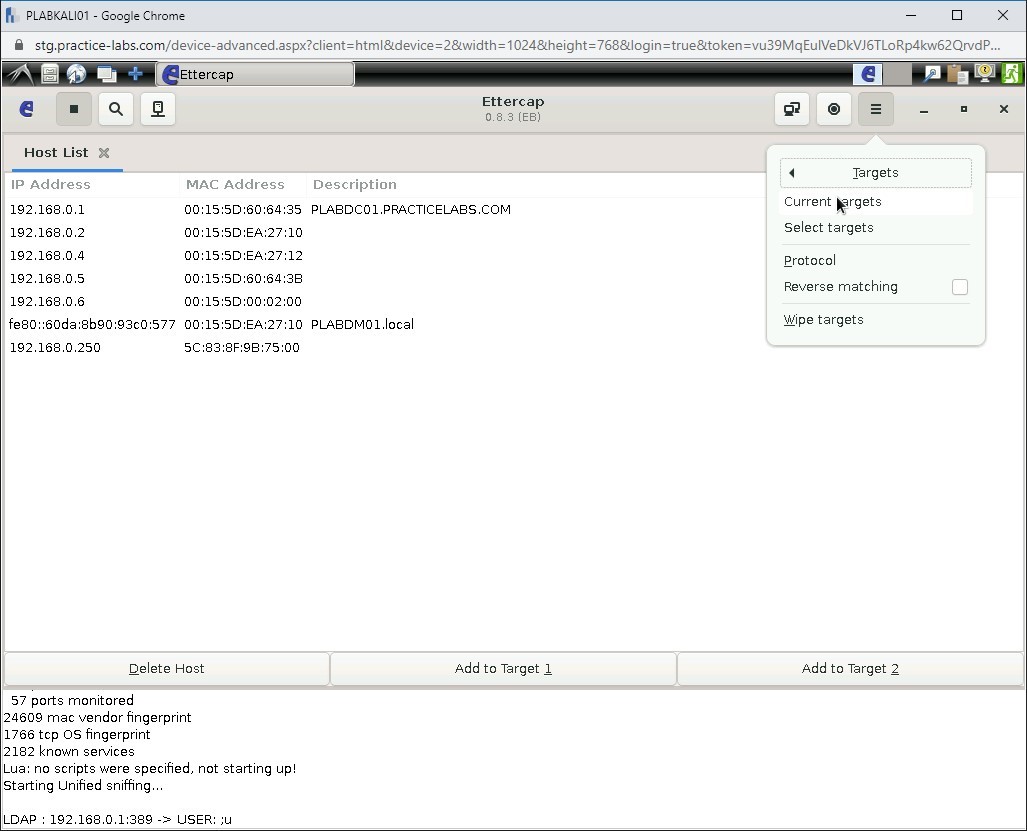Close the Host List tab
The height and width of the screenshot is (831, 1027).
pyautogui.click(x=104, y=153)
